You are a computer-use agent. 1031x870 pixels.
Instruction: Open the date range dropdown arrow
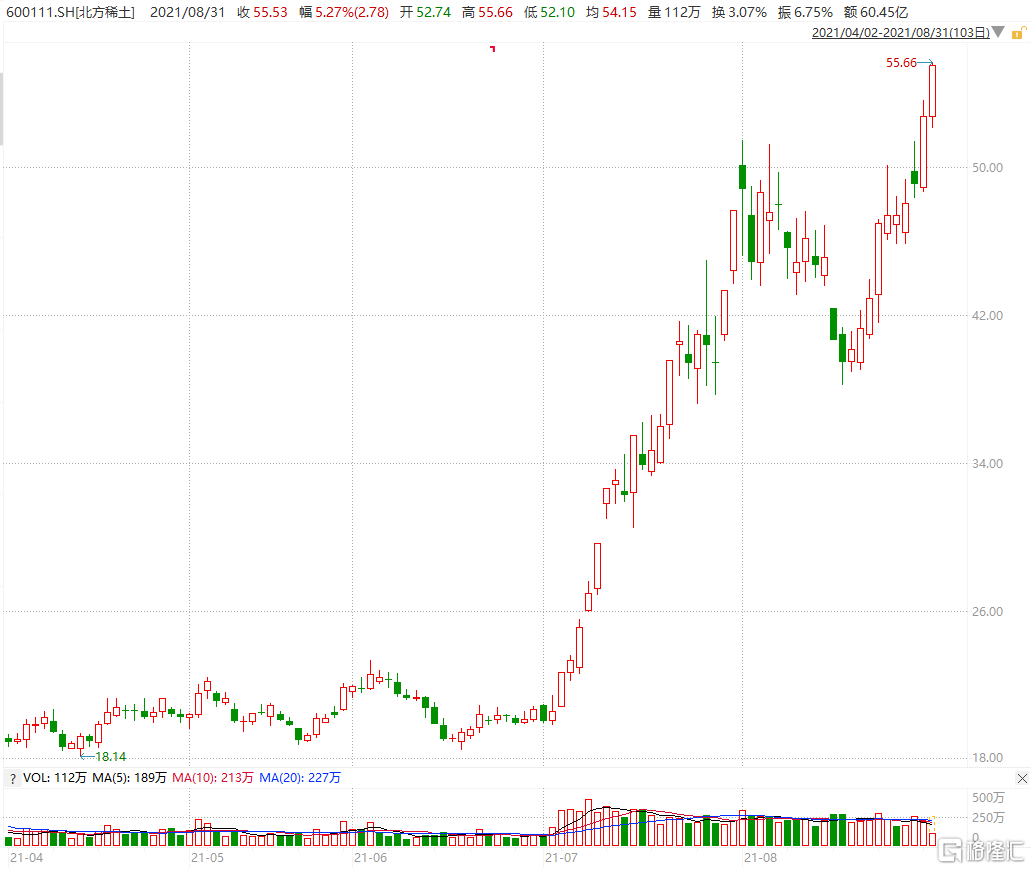998,32
